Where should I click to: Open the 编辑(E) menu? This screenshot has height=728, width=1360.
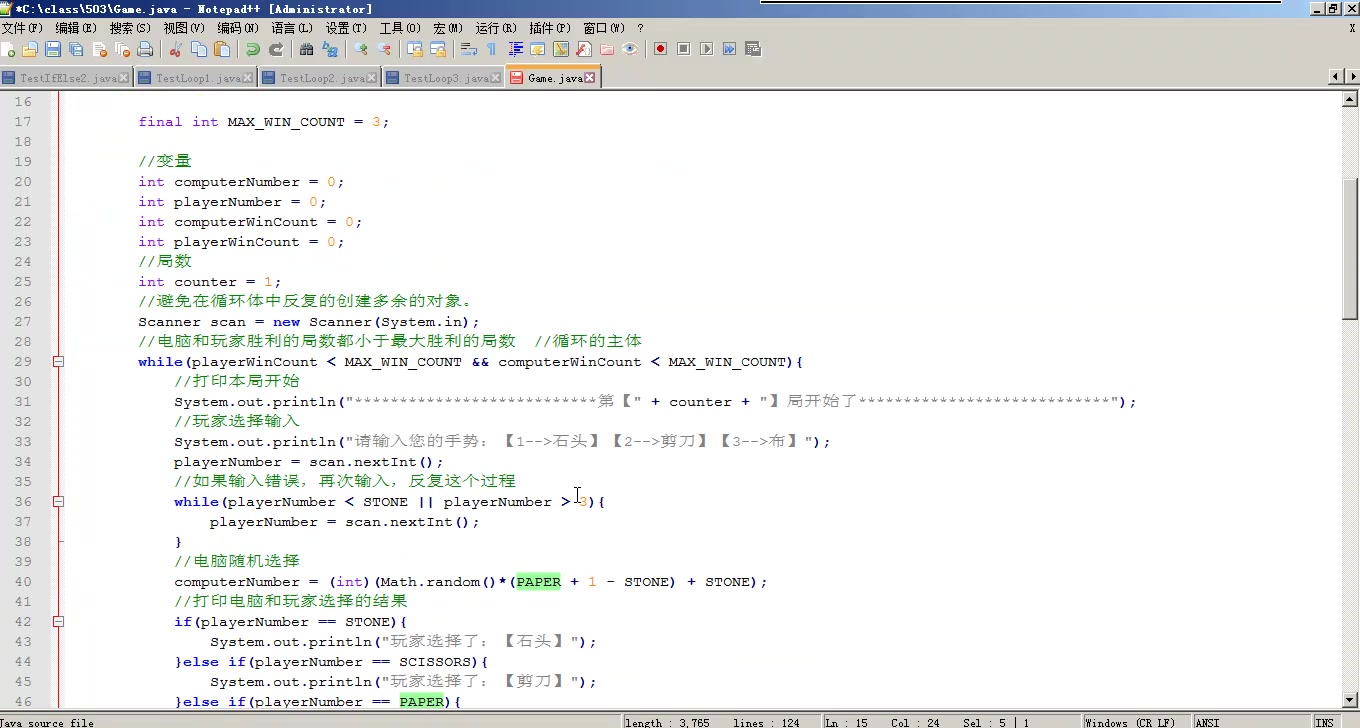click(x=76, y=28)
